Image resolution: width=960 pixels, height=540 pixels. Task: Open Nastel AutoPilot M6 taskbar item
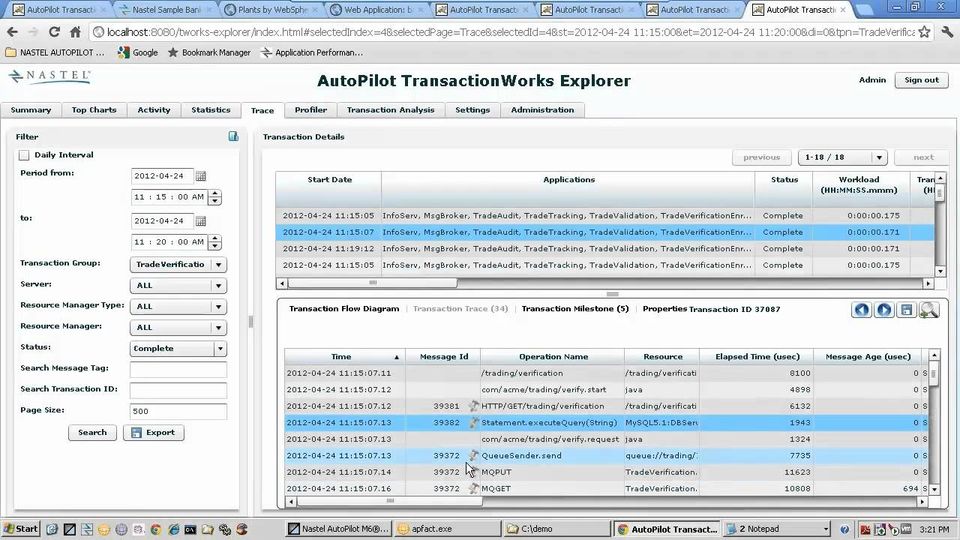339,529
